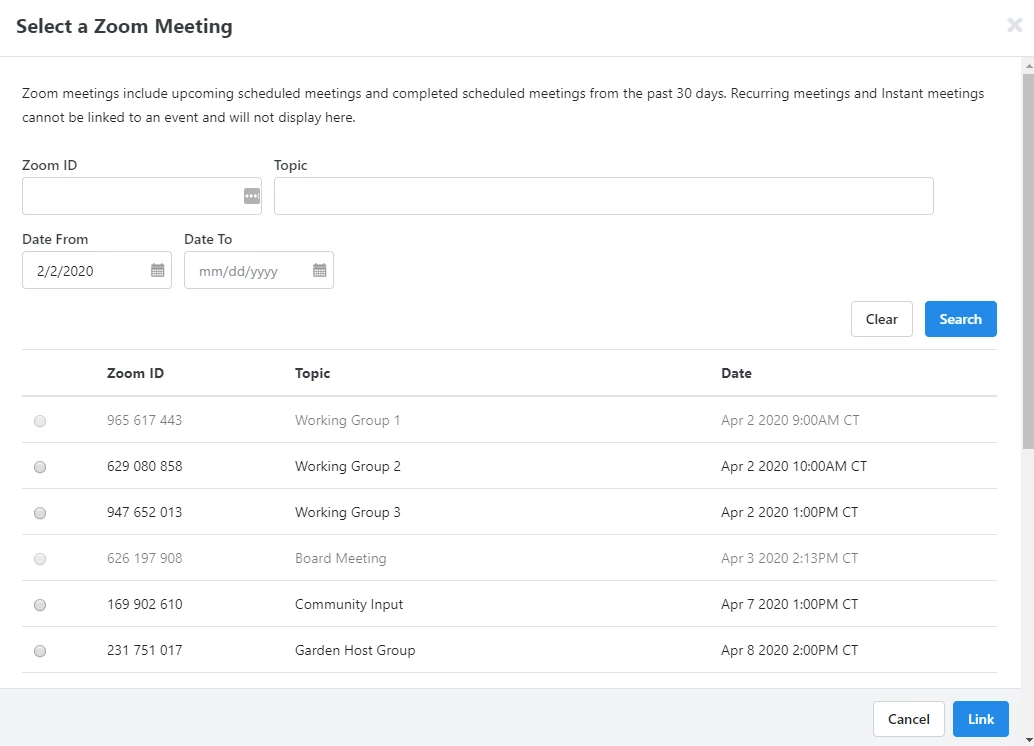Screen dimensions: 1034x746
Task: Click the Link button
Action: pos(980,719)
